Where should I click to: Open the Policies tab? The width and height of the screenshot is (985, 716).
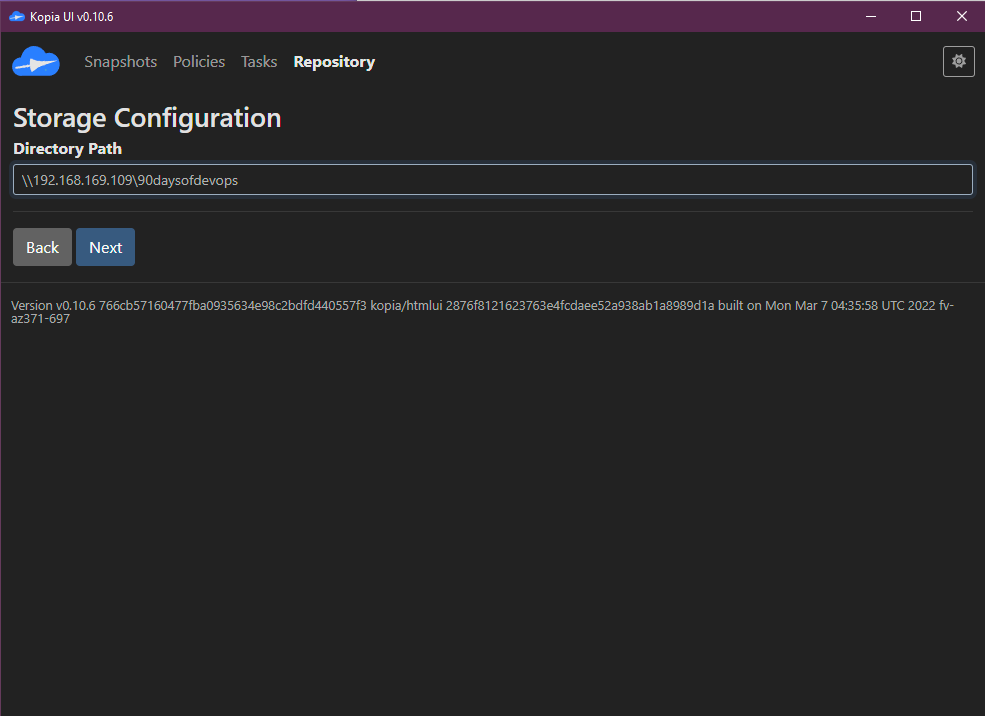[199, 62]
